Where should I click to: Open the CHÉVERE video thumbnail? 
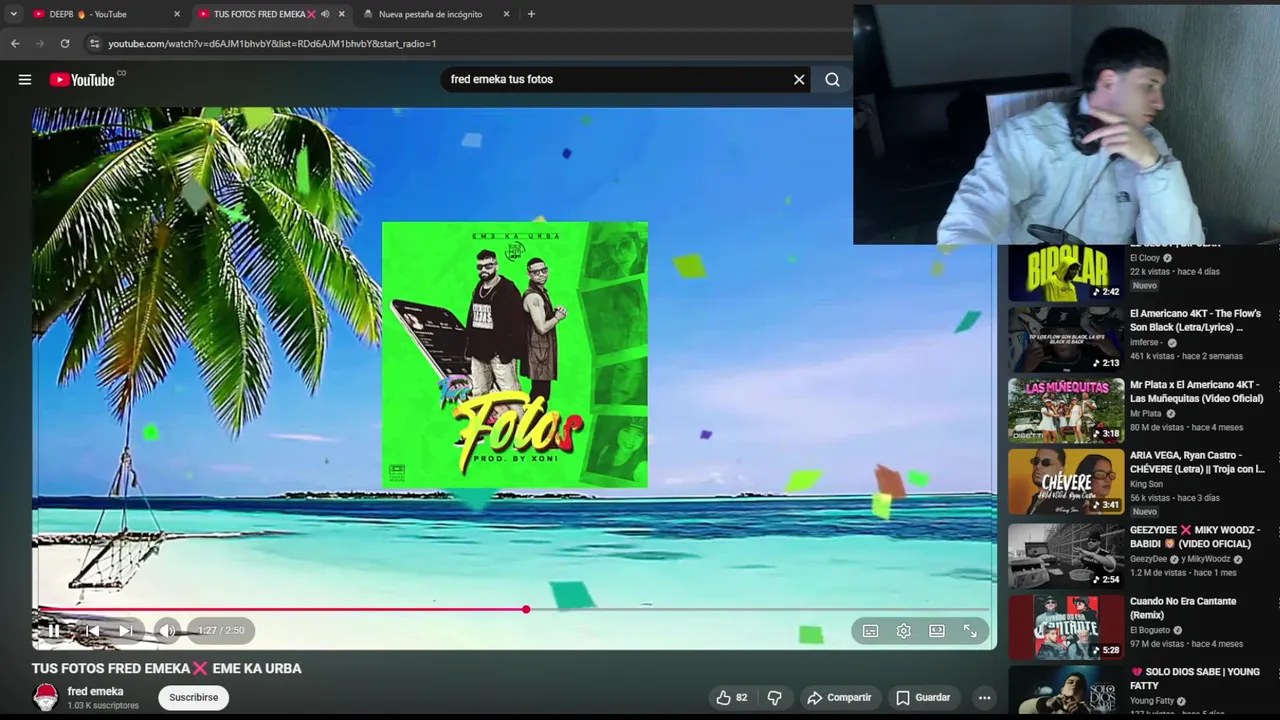(1066, 482)
